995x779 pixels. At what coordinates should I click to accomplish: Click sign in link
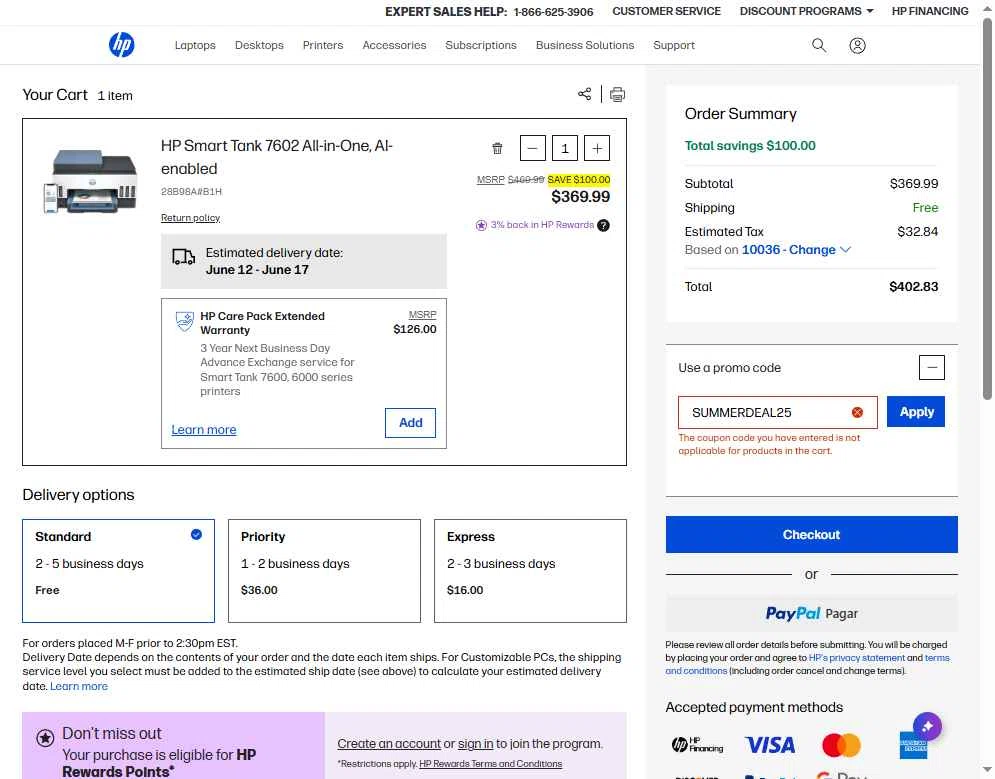(x=475, y=743)
